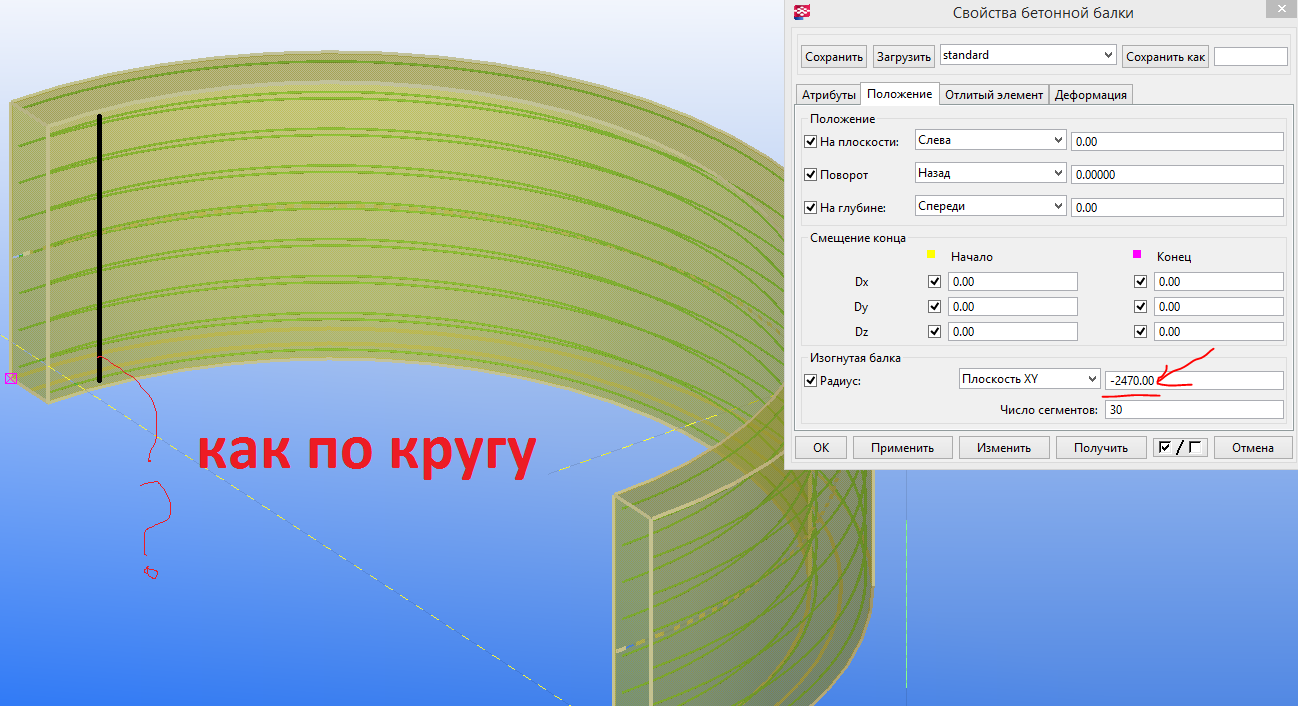Open the Слева plane position dropdown

tap(991, 141)
